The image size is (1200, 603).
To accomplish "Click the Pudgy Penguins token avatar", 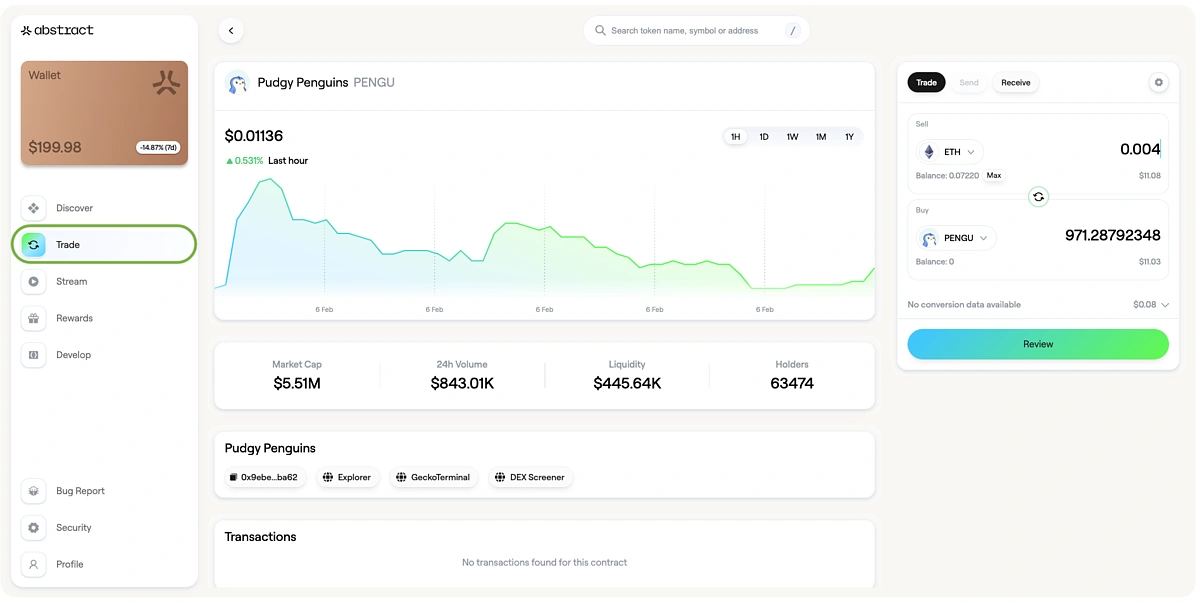I will click(237, 83).
